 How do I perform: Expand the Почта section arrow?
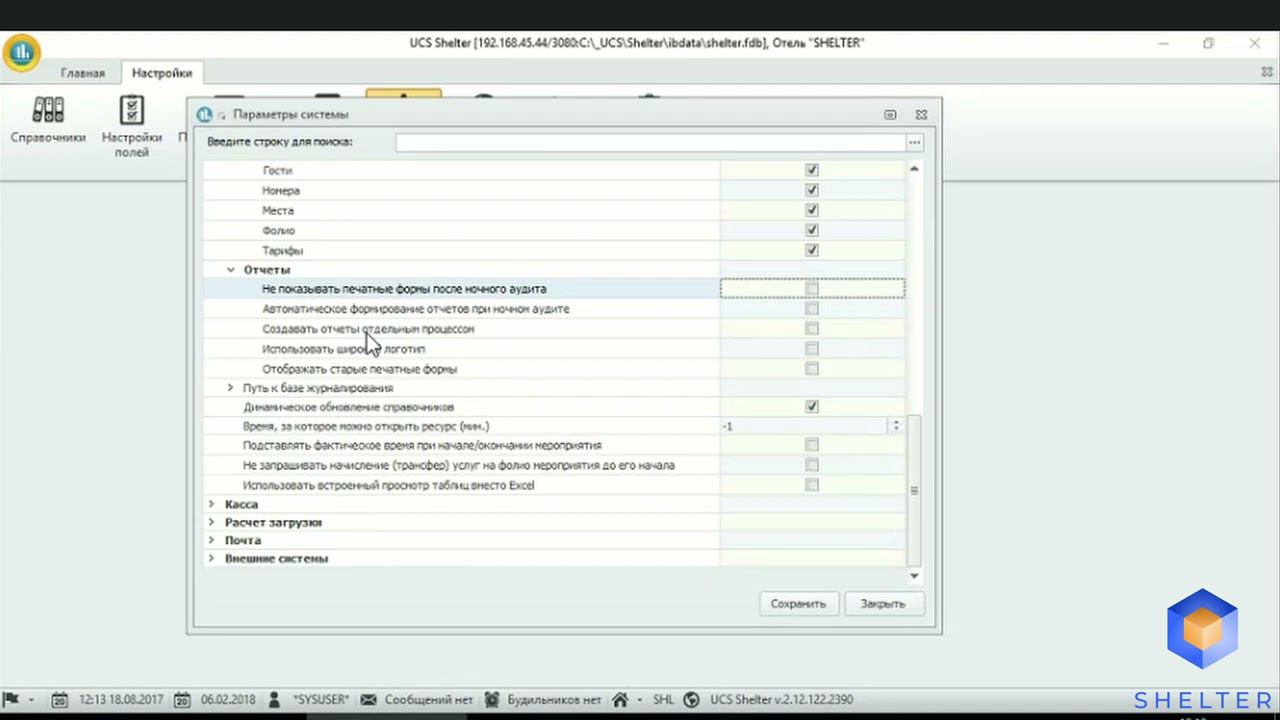point(211,540)
